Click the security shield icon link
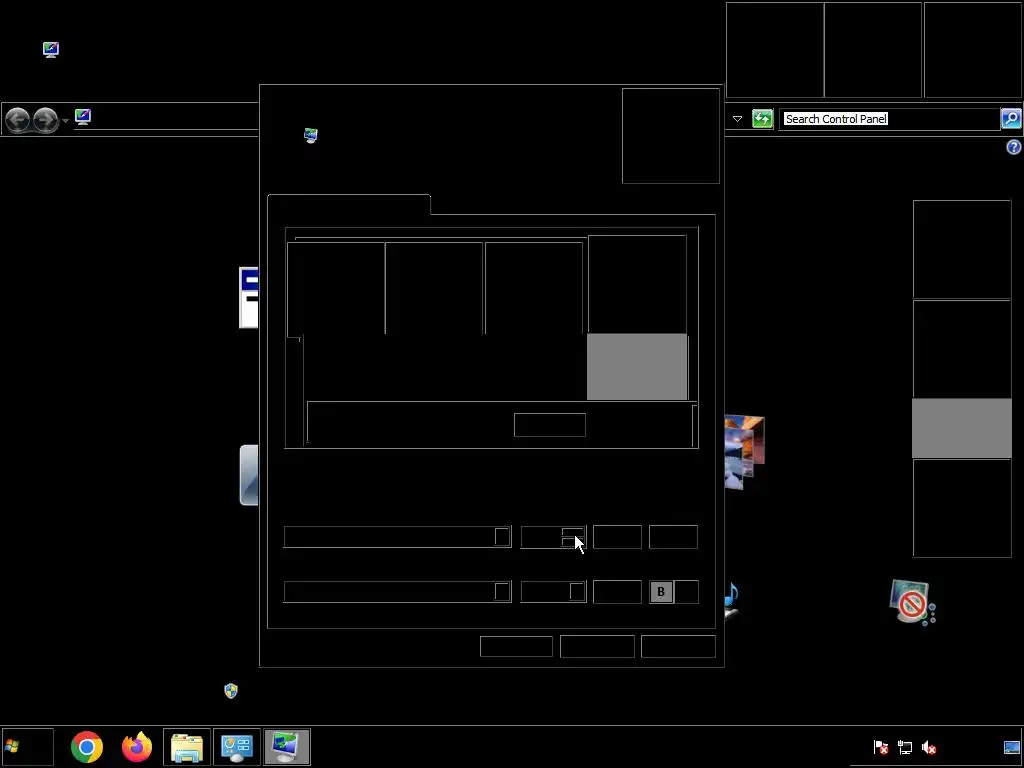 231,691
